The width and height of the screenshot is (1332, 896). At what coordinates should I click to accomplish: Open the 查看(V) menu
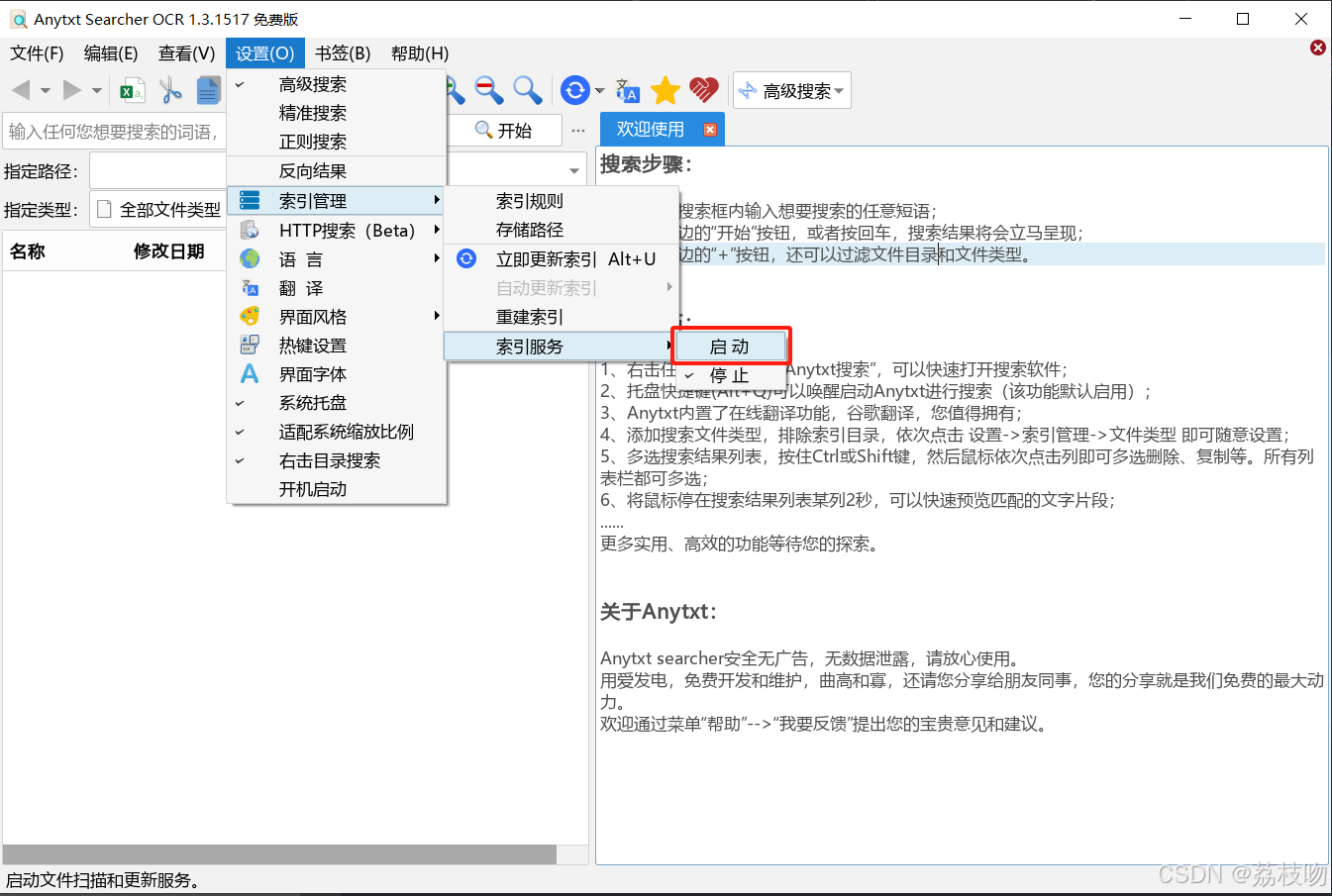[186, 53]
